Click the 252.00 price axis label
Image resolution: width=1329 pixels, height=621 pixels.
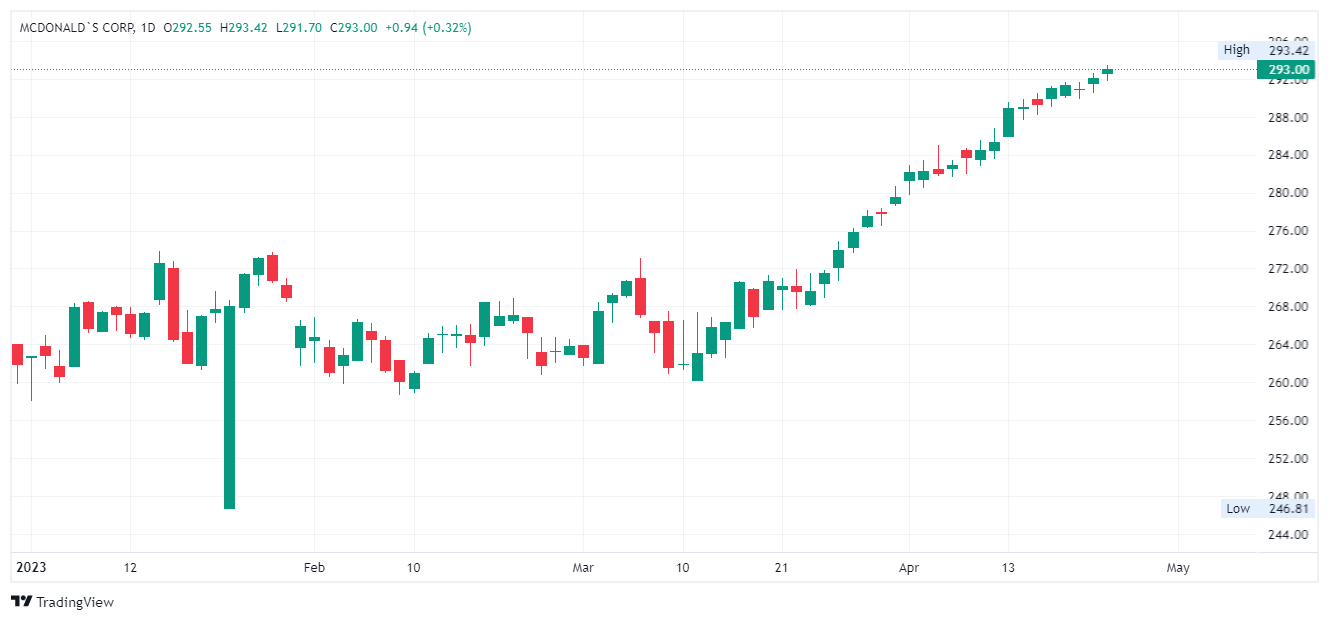pyautogui.click(x=1288, y=459)
